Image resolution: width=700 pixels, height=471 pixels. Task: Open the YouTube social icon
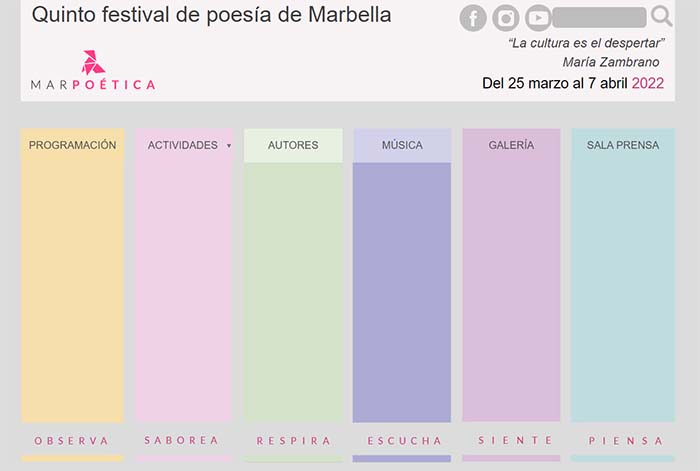point(538,18)
